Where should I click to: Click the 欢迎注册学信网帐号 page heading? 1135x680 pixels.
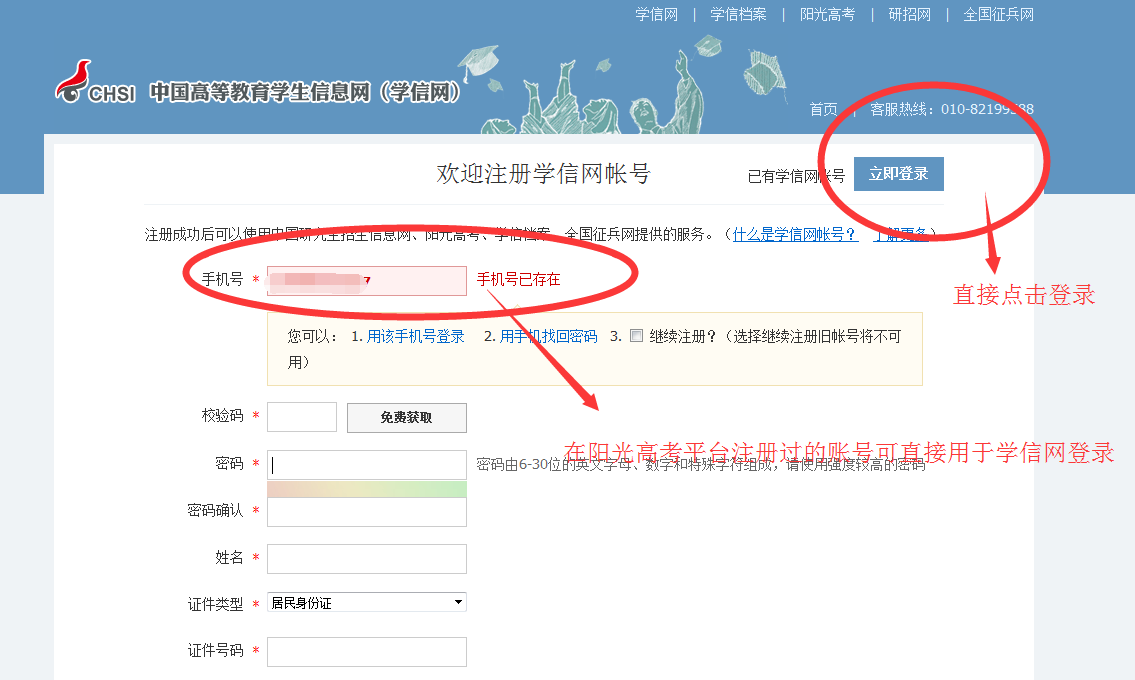click(x=544, y=174)
